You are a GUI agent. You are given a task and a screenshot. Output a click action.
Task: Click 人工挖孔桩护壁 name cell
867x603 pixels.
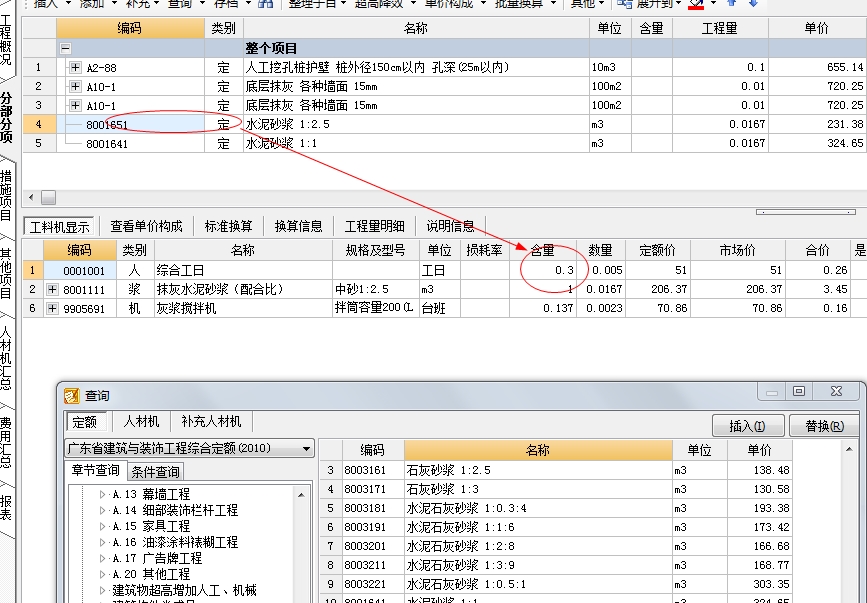point(416,67)
